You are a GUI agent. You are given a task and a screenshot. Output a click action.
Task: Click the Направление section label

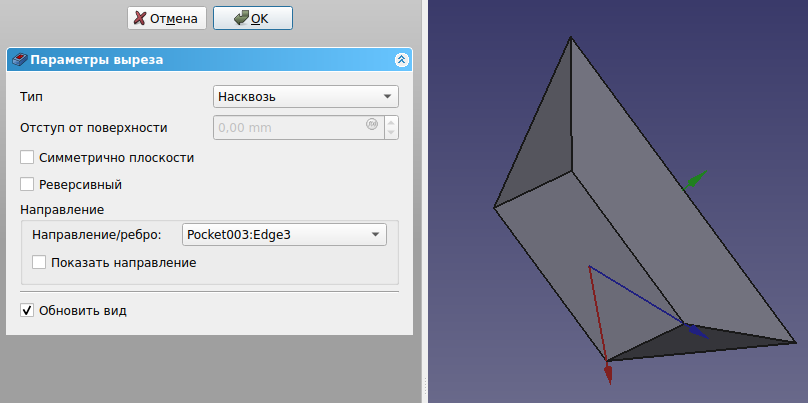click(x=62, y=210)
